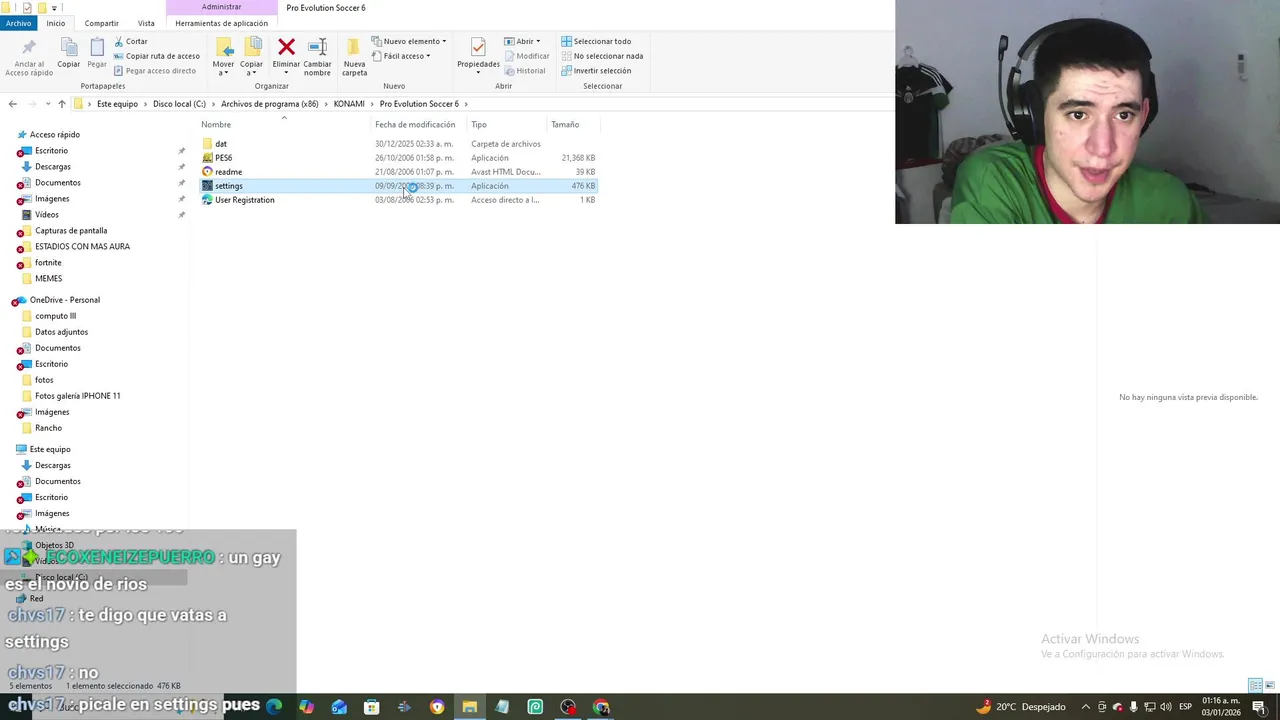Click the Cambiar nombre icon
The width and height of the screenshot is (1280, 720).
[317, 47]
